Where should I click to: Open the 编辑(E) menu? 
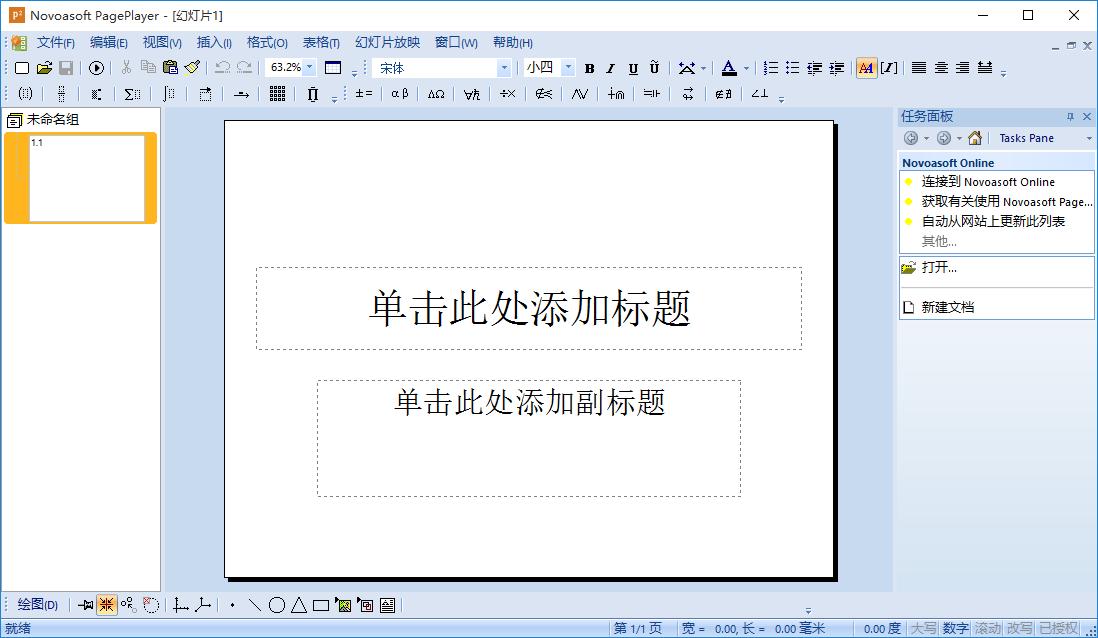(x=109, y=43)
